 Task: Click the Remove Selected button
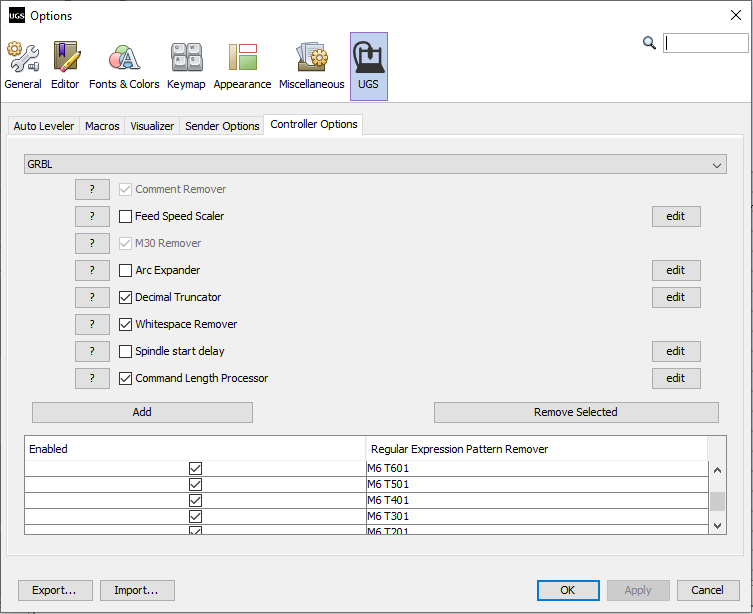576,412
